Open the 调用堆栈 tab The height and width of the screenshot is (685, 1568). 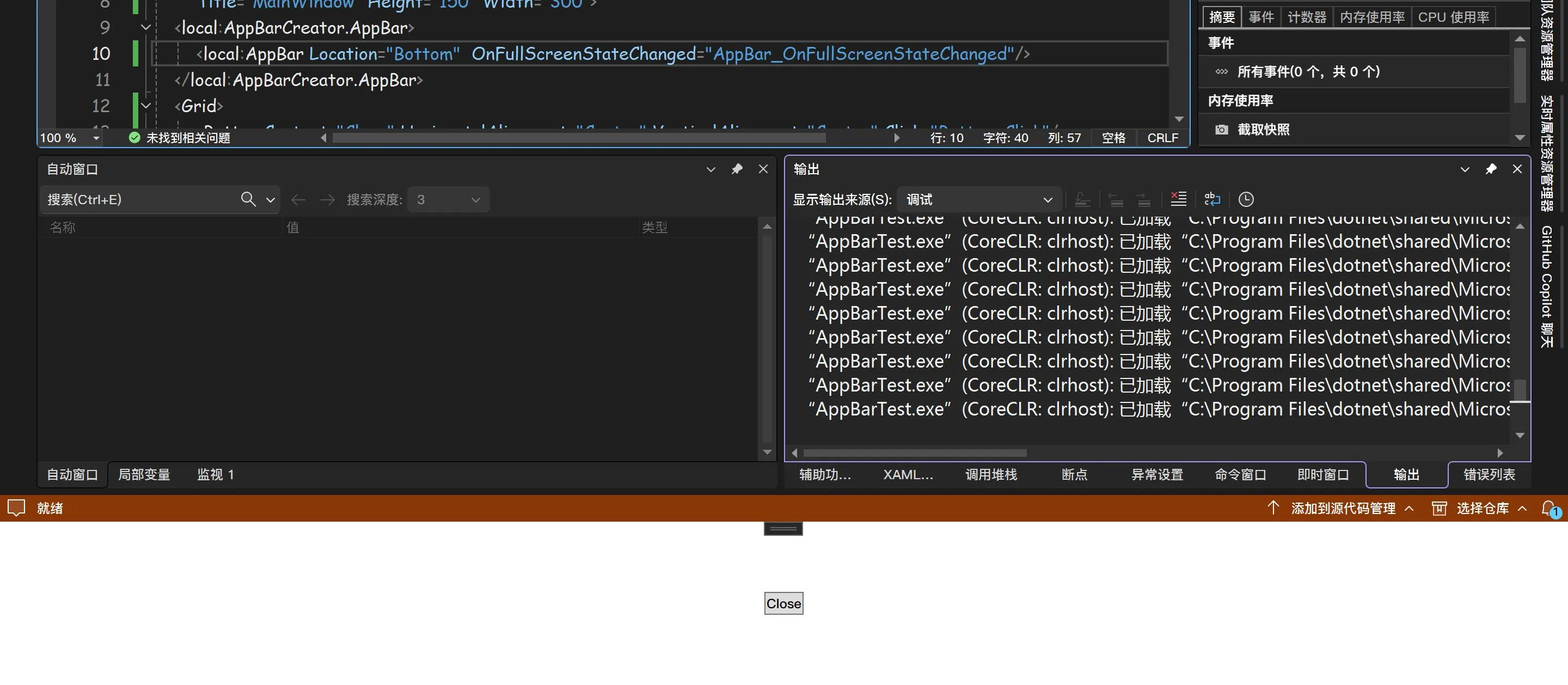(991, 474)
